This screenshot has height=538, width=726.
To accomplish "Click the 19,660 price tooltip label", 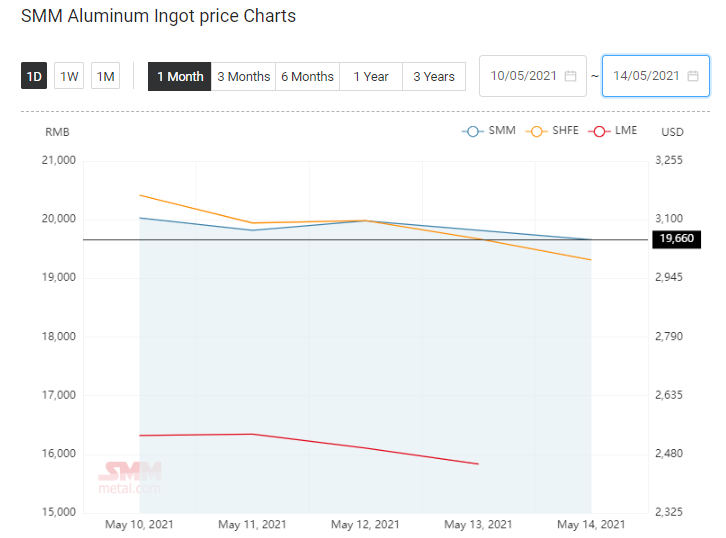I will pyautogui.click(x=676, y=239).
